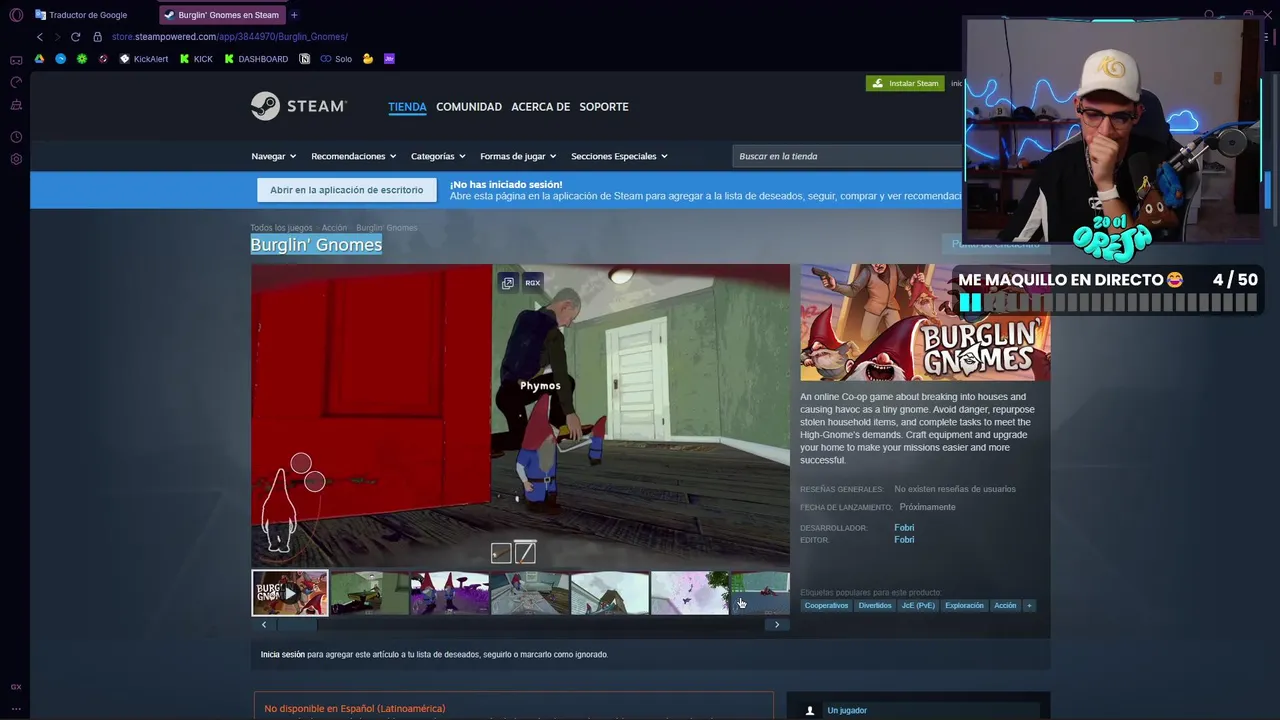The height and width of the screenshot is (720, 1280).
Task: Open the KICK bookmark
Action: (x=196, y=59)
